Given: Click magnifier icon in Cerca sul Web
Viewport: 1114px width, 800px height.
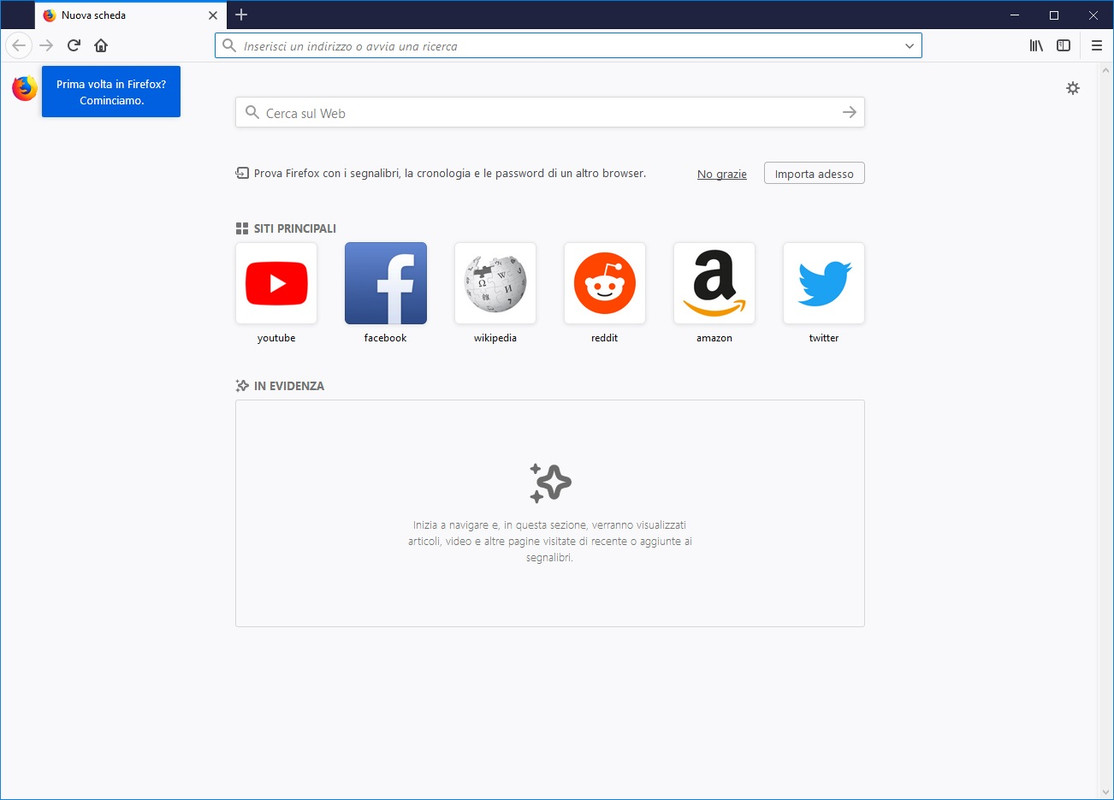Looking at the screenshot, I should 252,112.
